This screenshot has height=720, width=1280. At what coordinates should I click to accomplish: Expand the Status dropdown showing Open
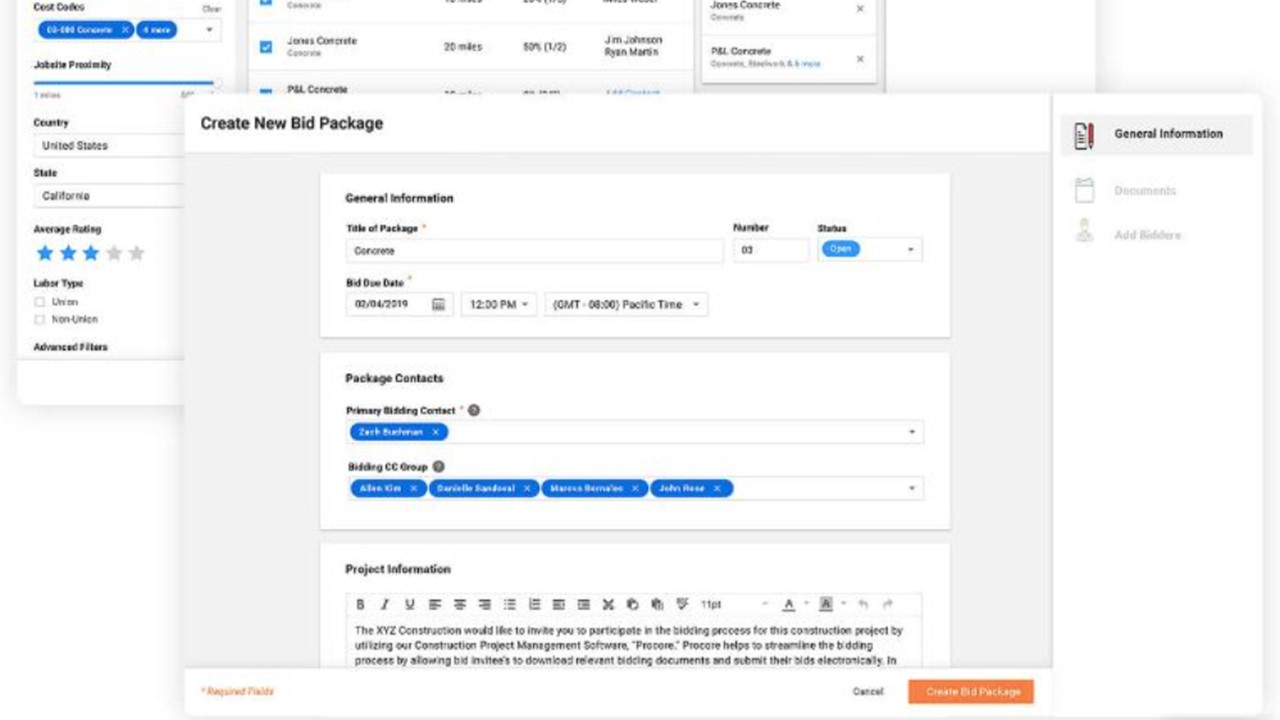click(910, 250)
